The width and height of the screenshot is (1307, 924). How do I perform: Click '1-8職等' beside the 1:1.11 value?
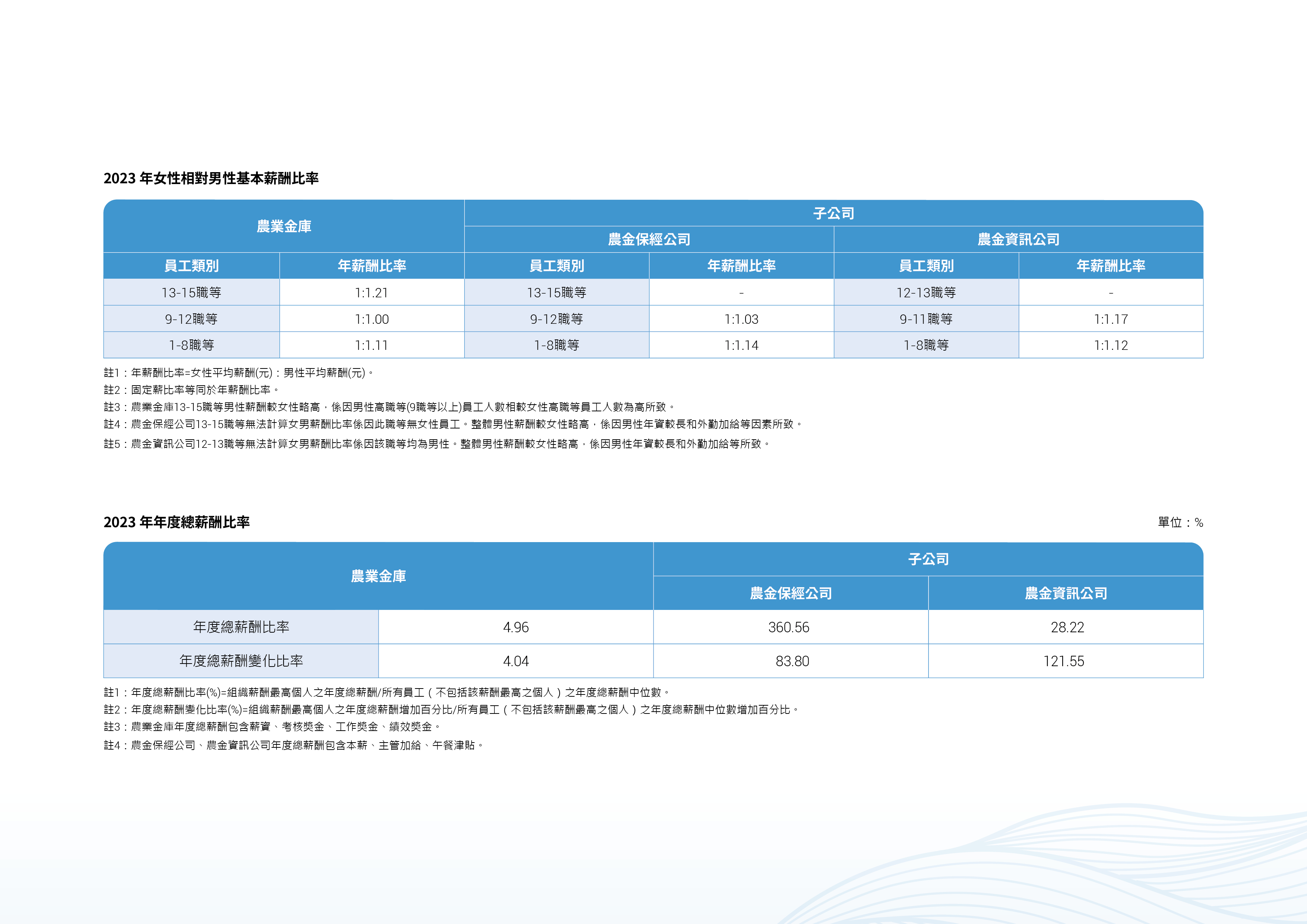[x=191, y=345]
